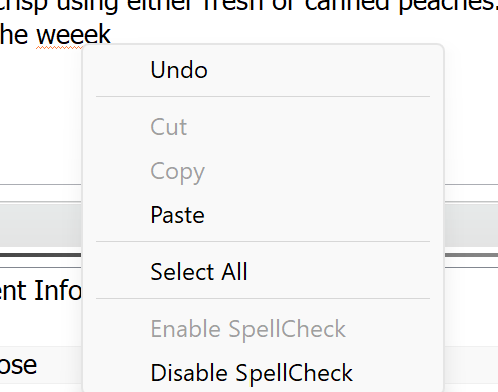Click the grey bar right of the menu
The width and height of the screenshot is (498, 392).
click(471, 225)
